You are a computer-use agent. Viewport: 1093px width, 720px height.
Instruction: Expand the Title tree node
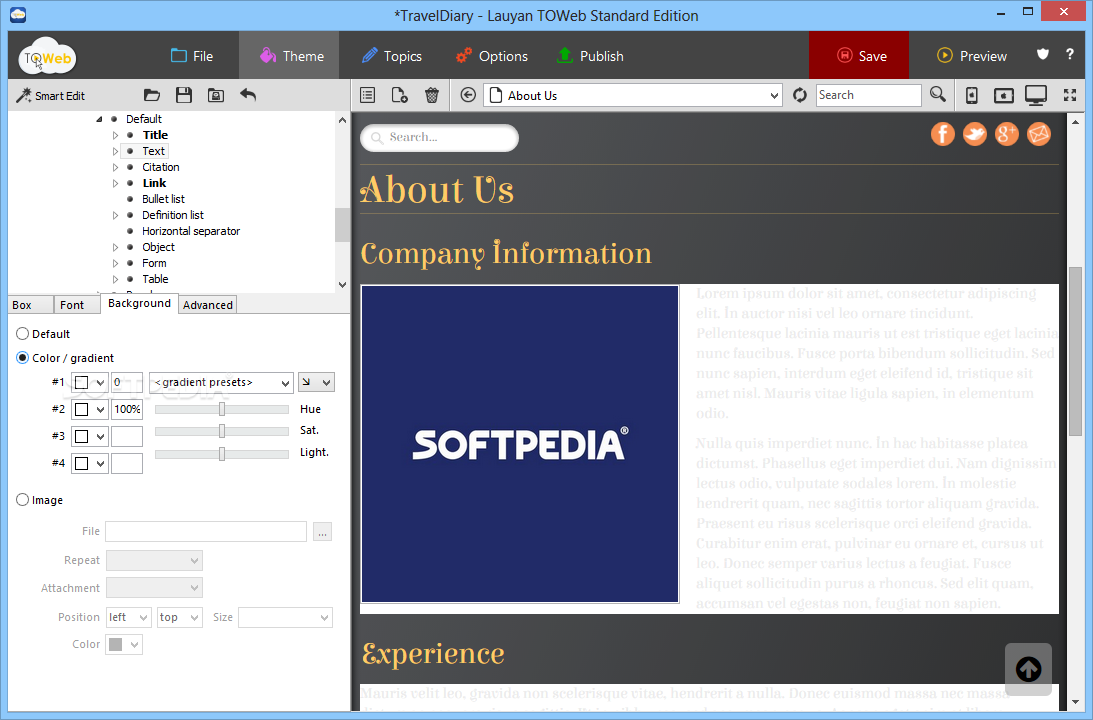click(116, 135)
